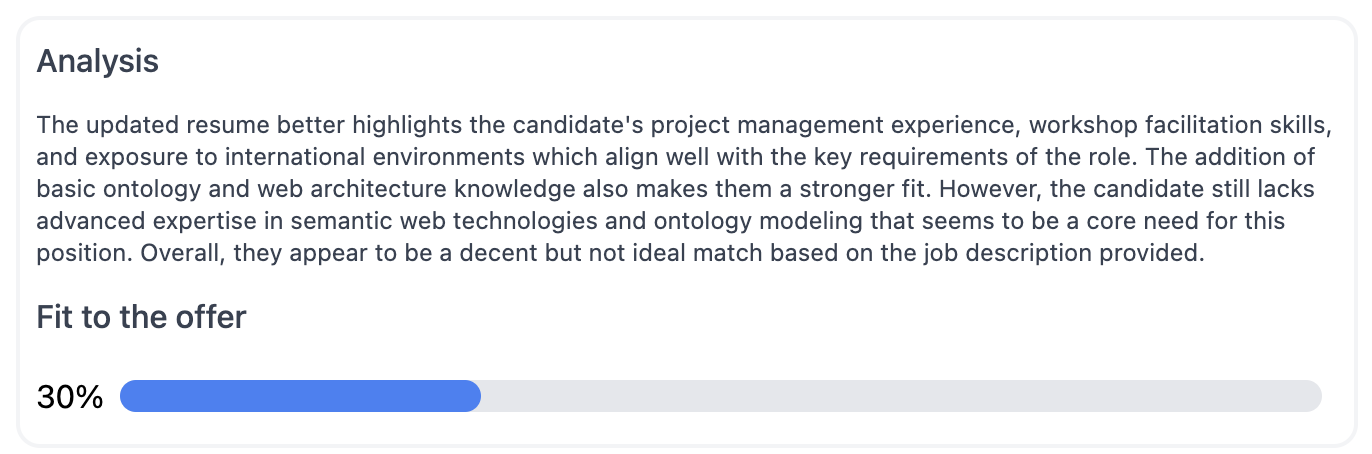Click the gray unfilled part of progress bar
The height and width of the screenshot is (454, 1372).
900,396
